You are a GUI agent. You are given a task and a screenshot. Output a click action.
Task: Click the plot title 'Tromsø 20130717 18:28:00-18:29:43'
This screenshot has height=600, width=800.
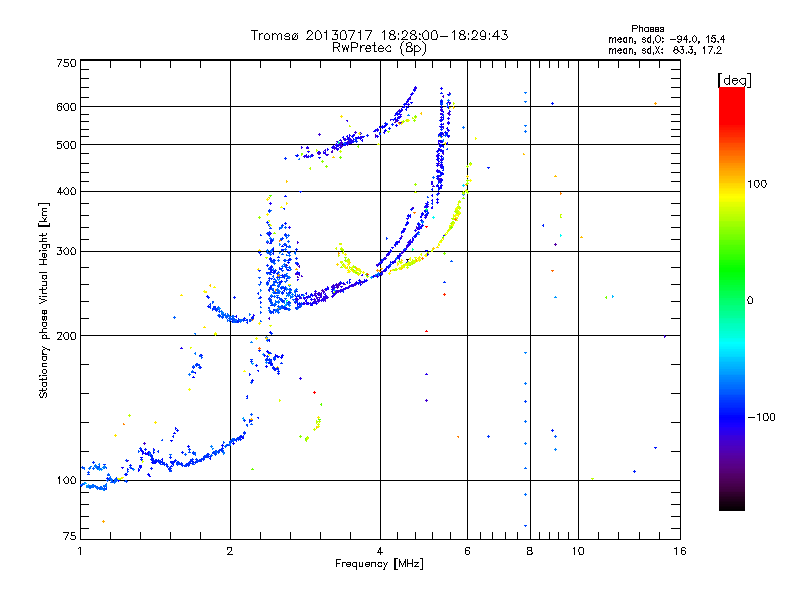point(379,35)
